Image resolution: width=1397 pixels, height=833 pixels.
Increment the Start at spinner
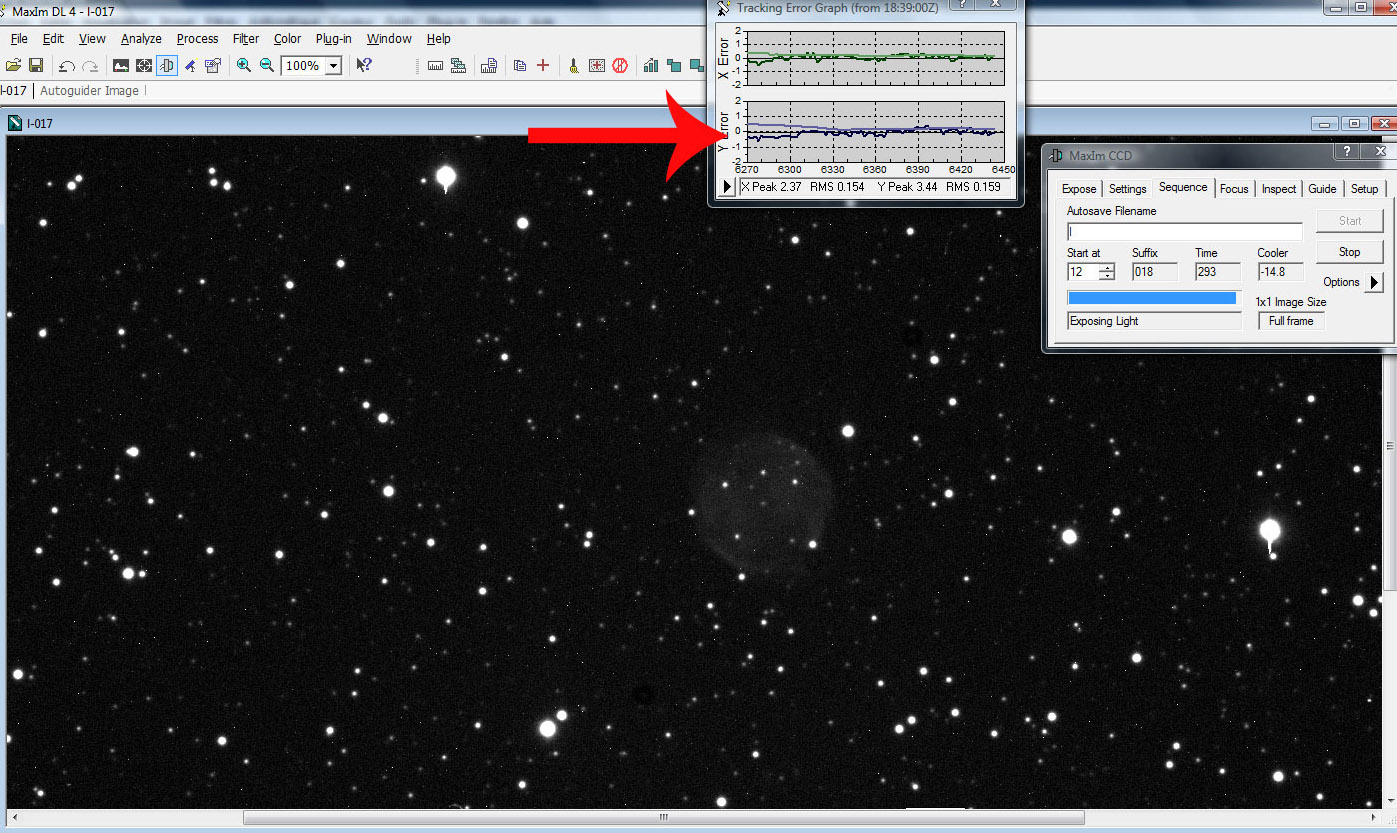[1107, 267]
